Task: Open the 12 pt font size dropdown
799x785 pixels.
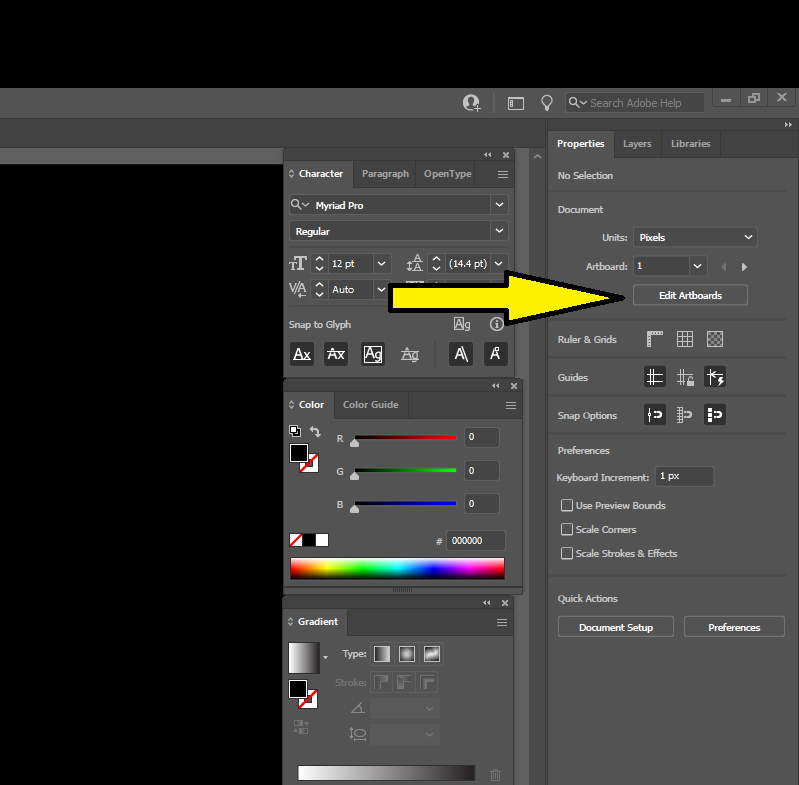Action: (x=381, y=263)
